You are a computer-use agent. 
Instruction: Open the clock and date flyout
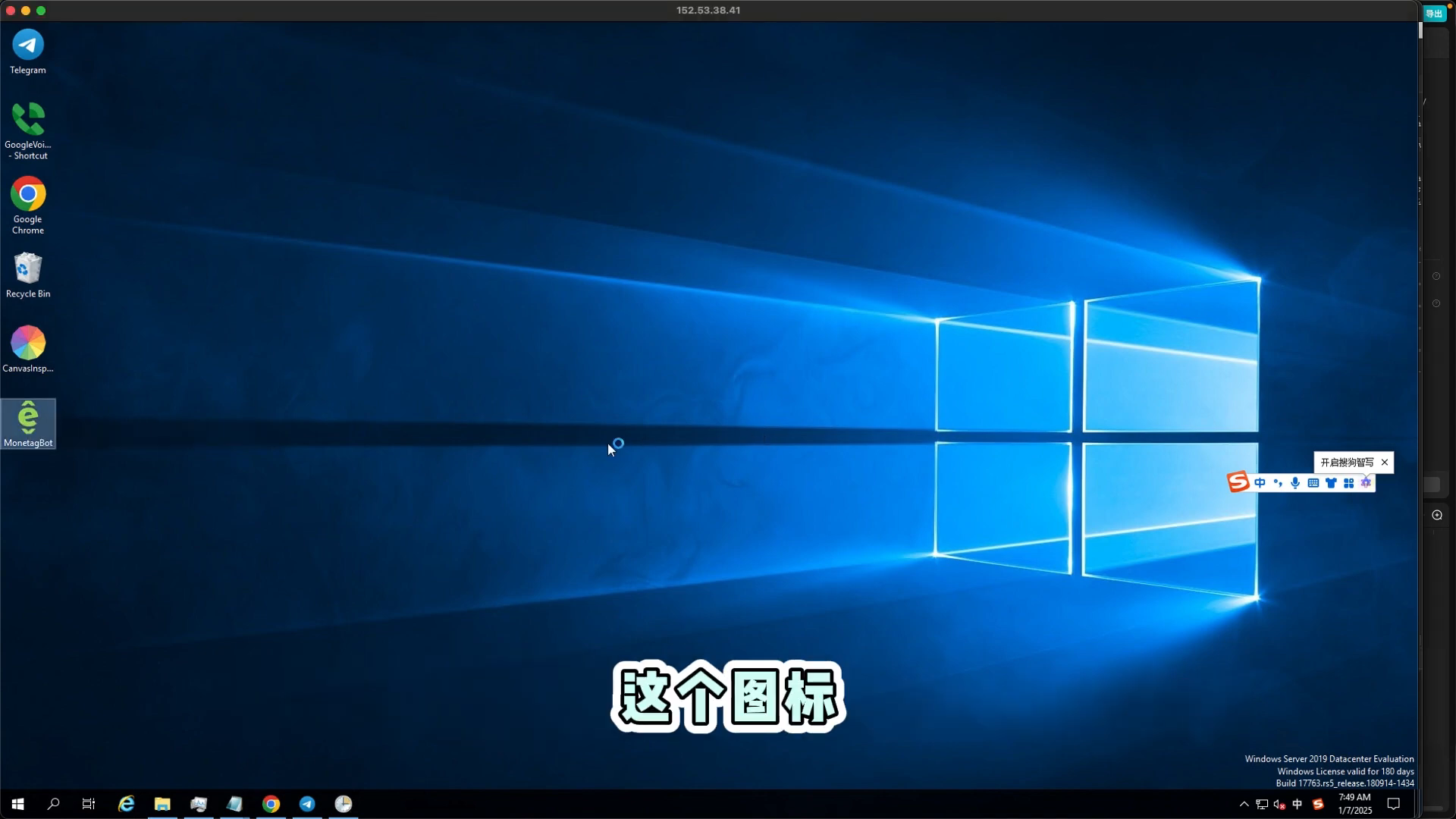coord(1355,804)
